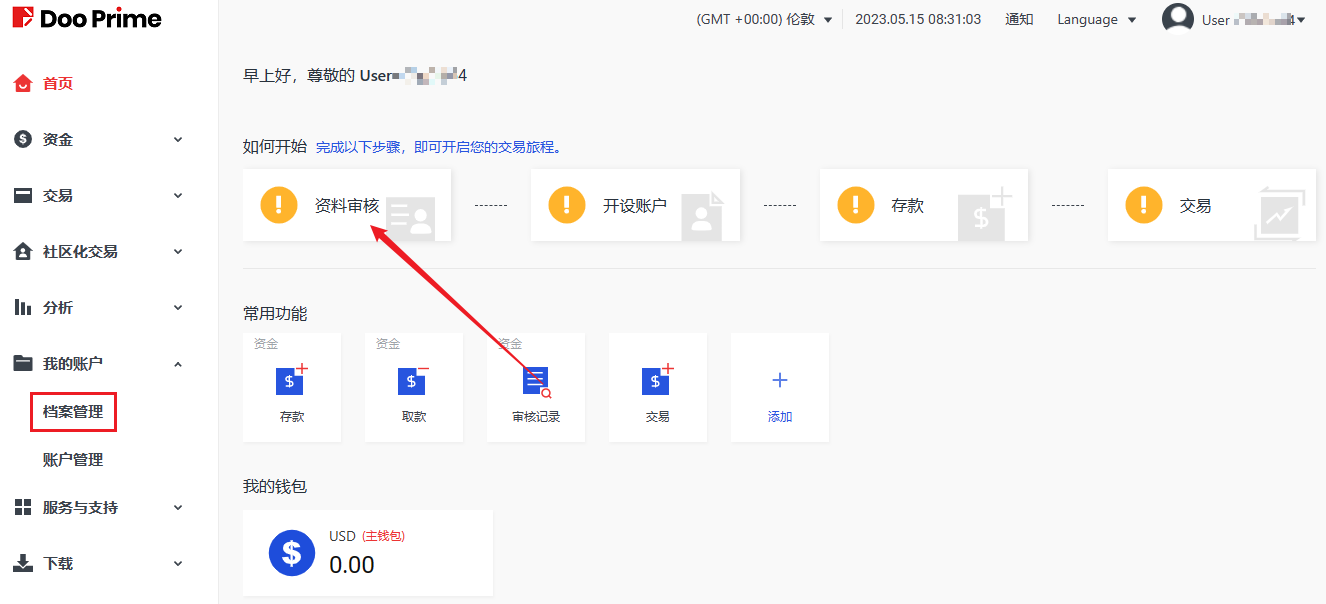
Task: Click the Doo Prime logo
Action: click(86, 19)
